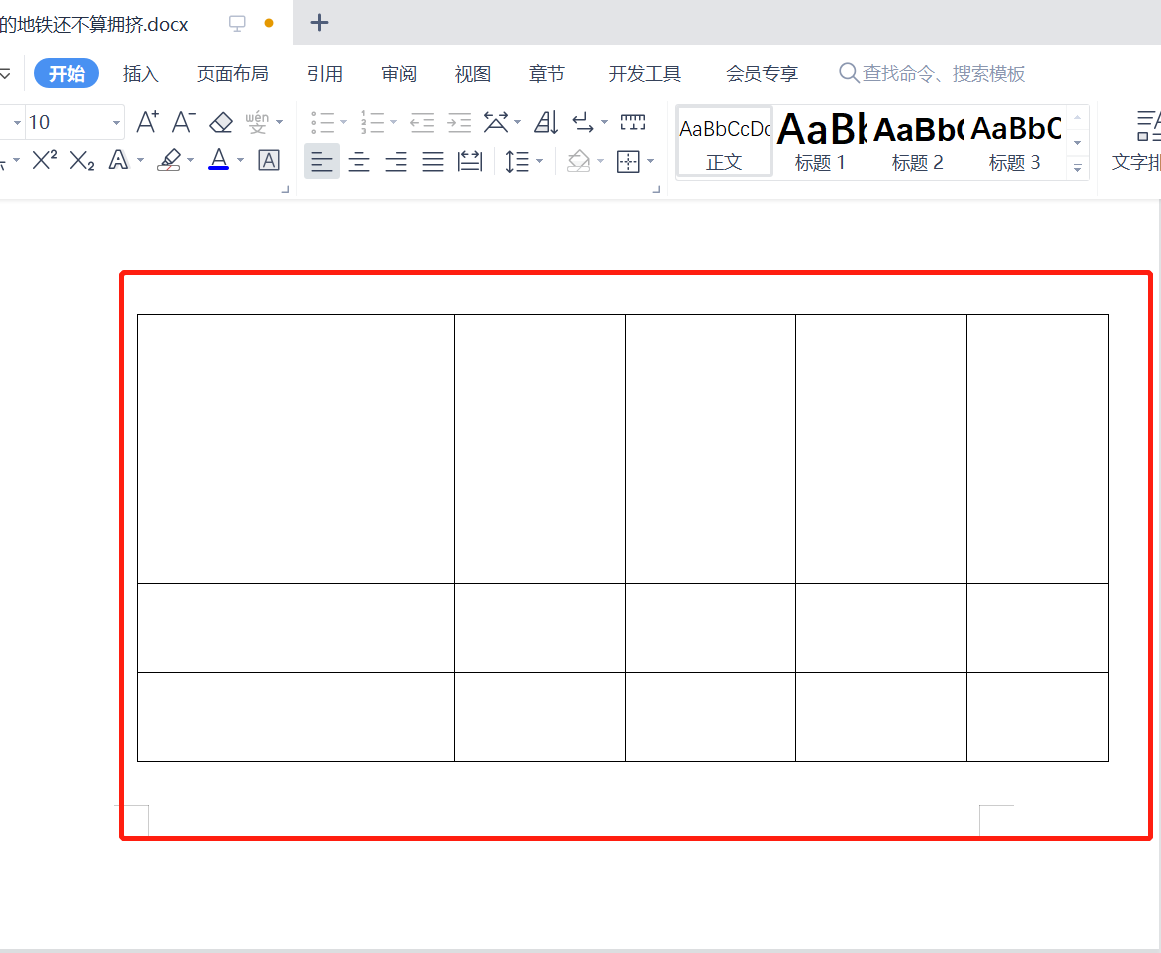Expand highlight color dropdown arrow
This screenshot has height=953, width=1161.
coord(190,160)
